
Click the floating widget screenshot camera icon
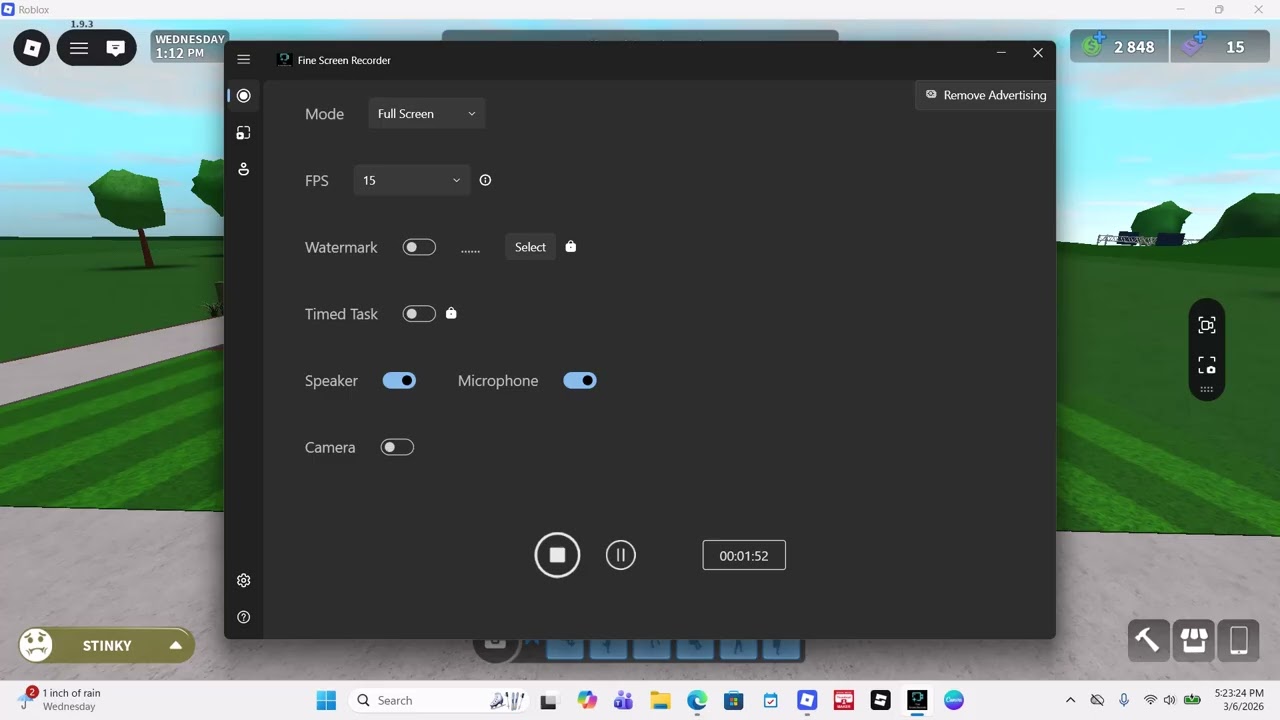point(1207,365)
